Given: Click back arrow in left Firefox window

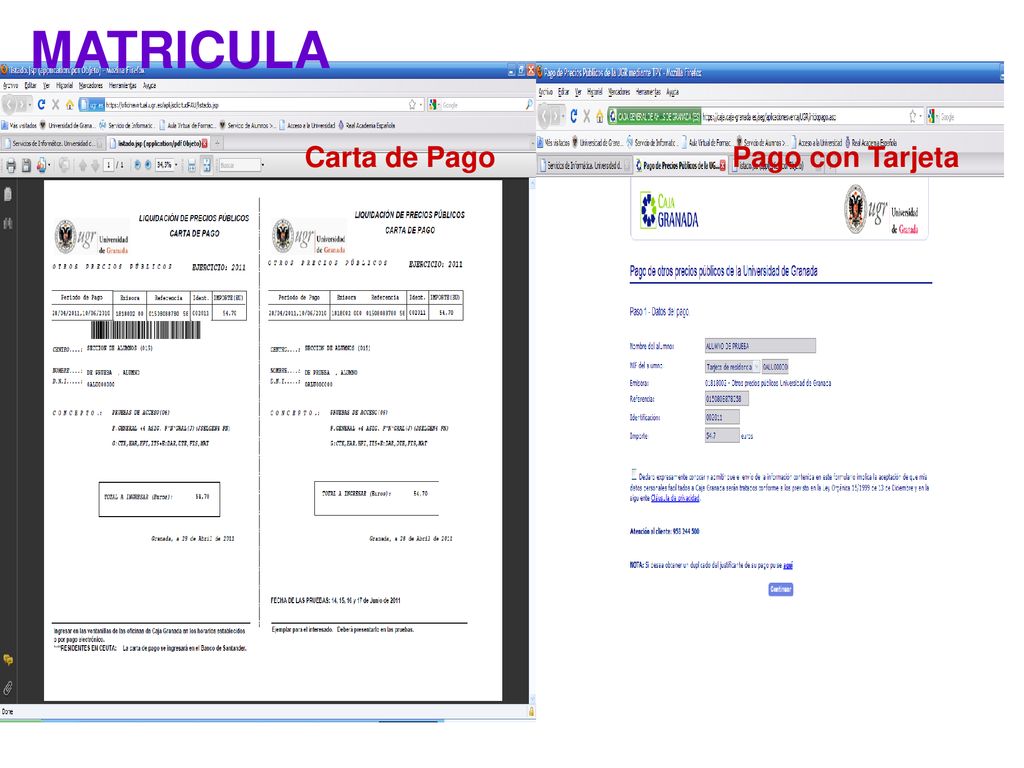Looking at the screenshot, I should pos(9,104).
